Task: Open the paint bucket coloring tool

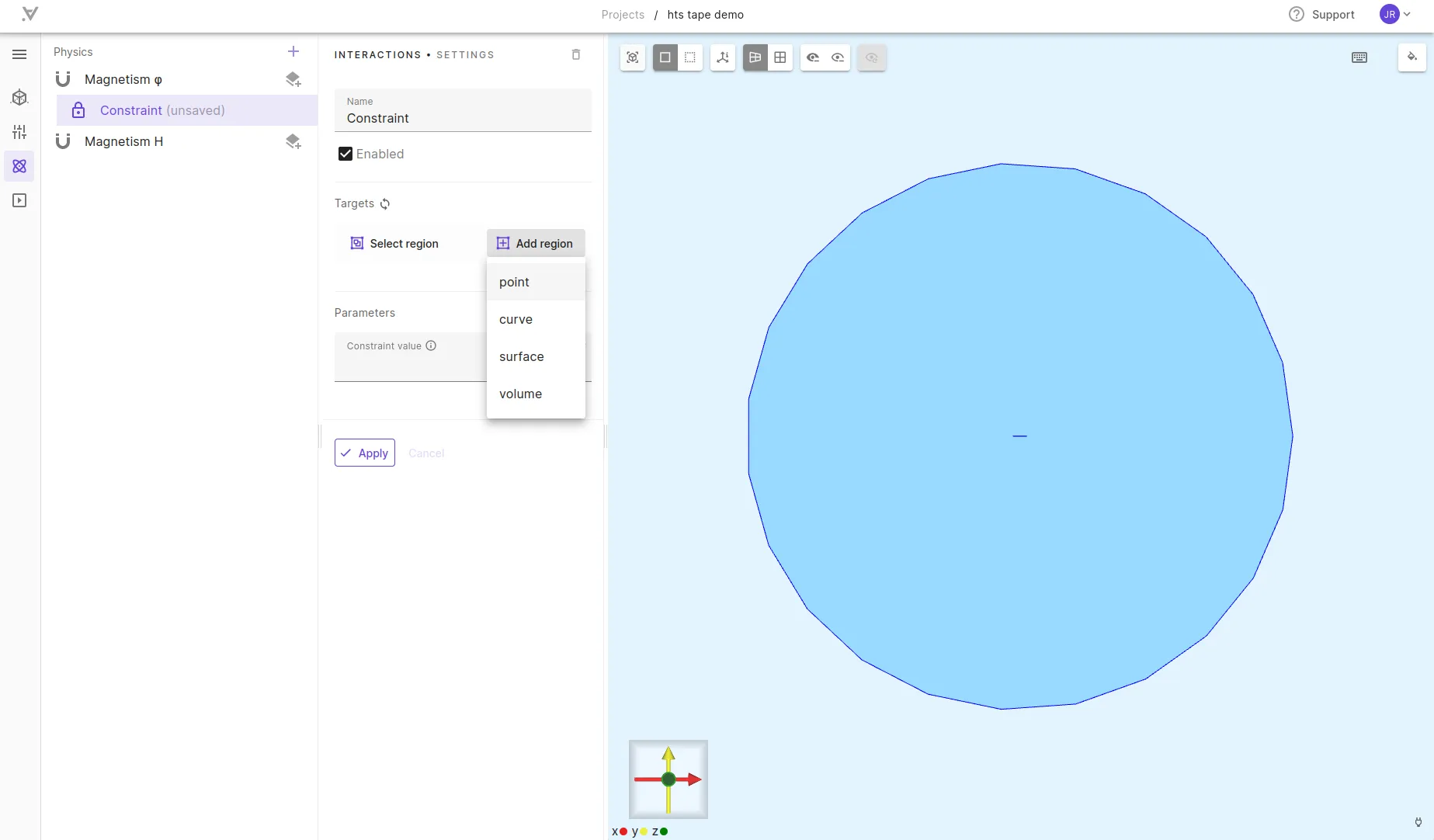Action: point(1412,57)
